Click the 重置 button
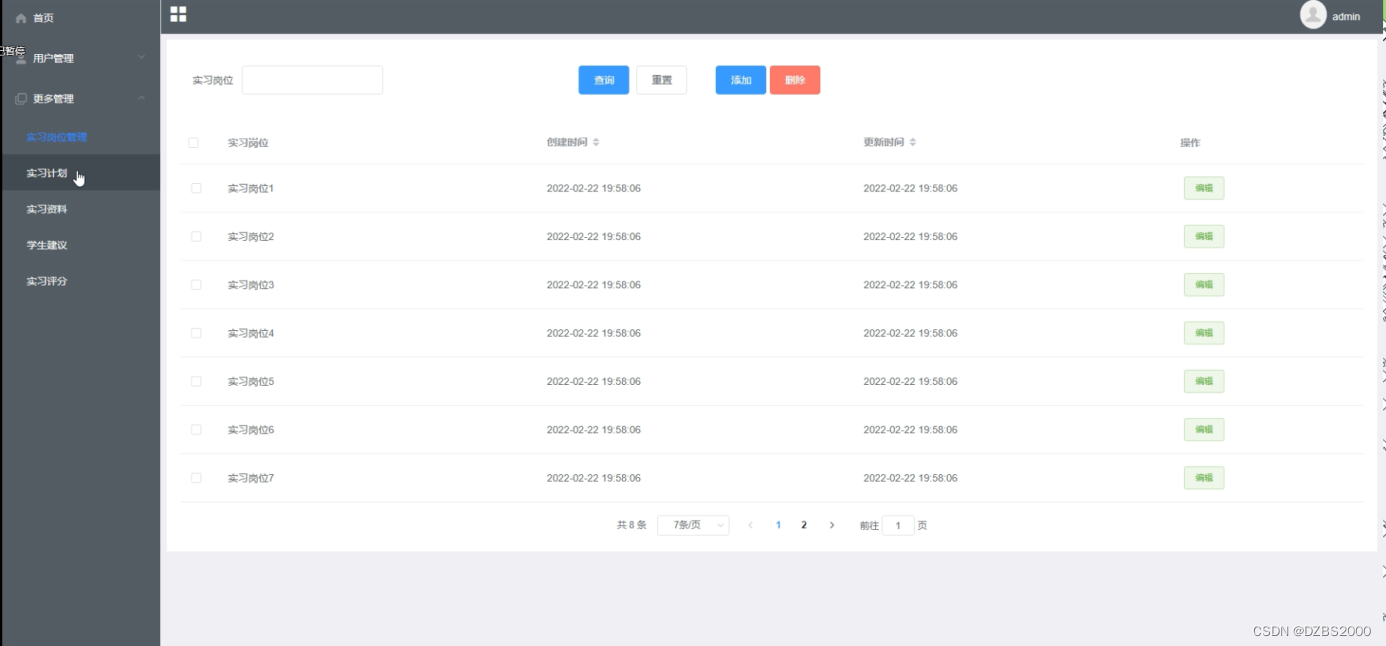 [662, 80]
